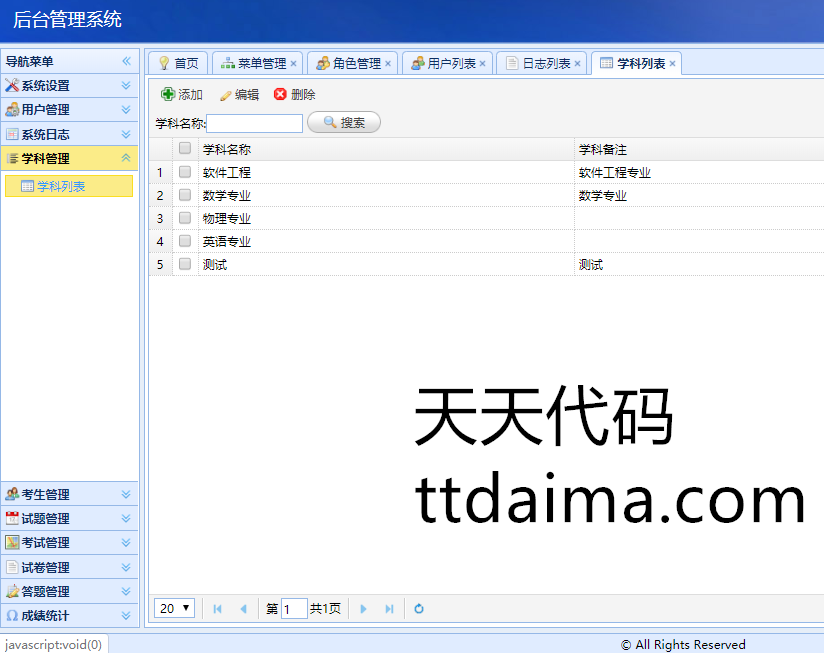Viewport: 824px width, 653px height.
Task: Close the 菜单管理 tab
Action: [x=293, y=64]
